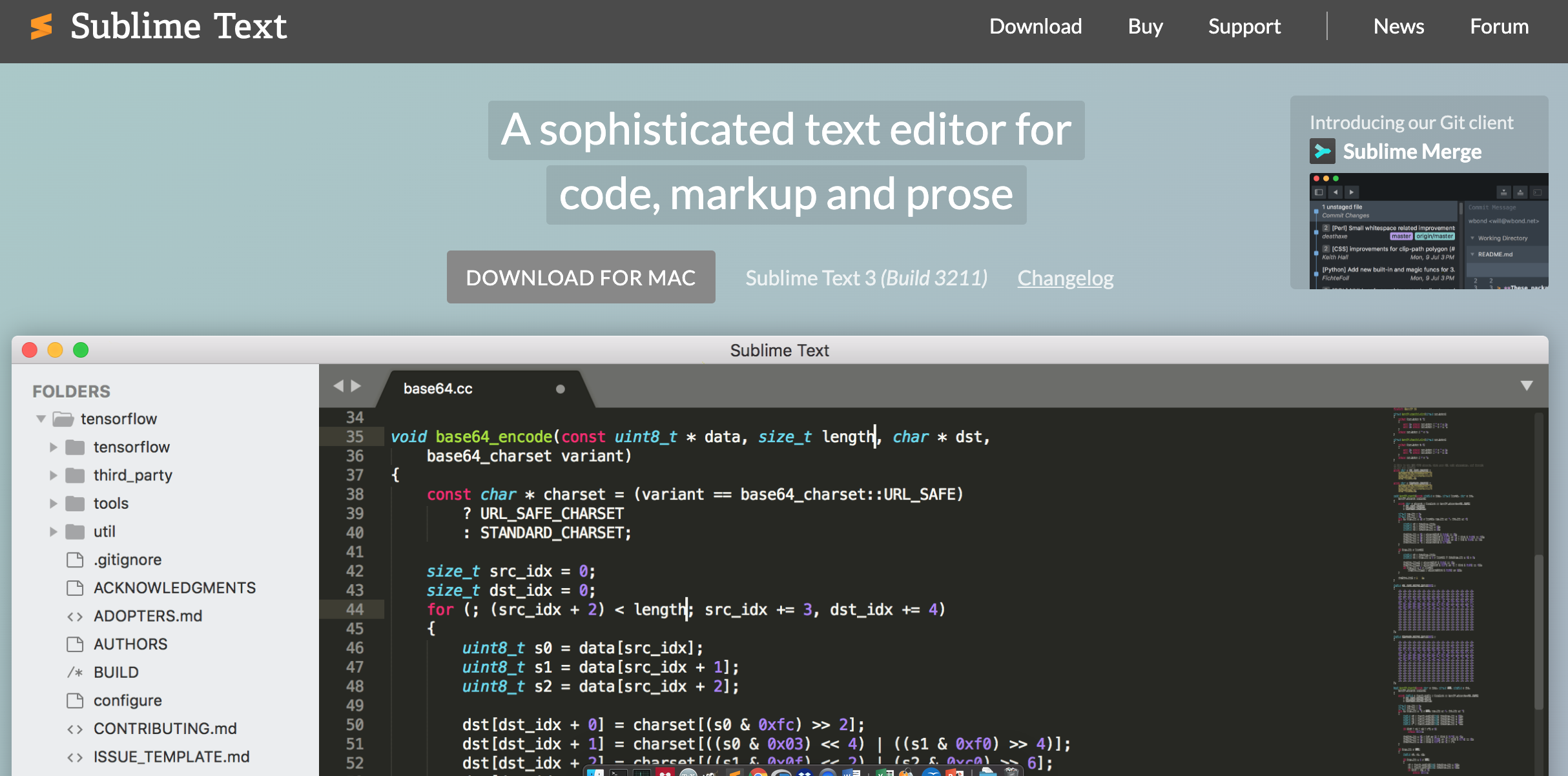This screenshot has width=1568, height=776.
Task: Go to the Forum page
Action: tap(1499, 26)
